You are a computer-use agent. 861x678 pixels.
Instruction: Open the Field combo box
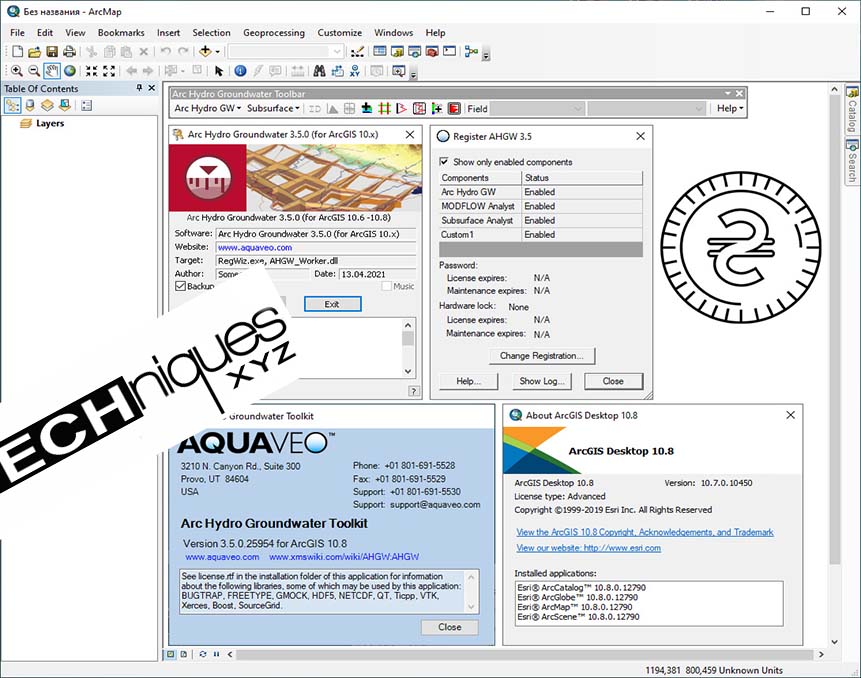tap(537, 109)
